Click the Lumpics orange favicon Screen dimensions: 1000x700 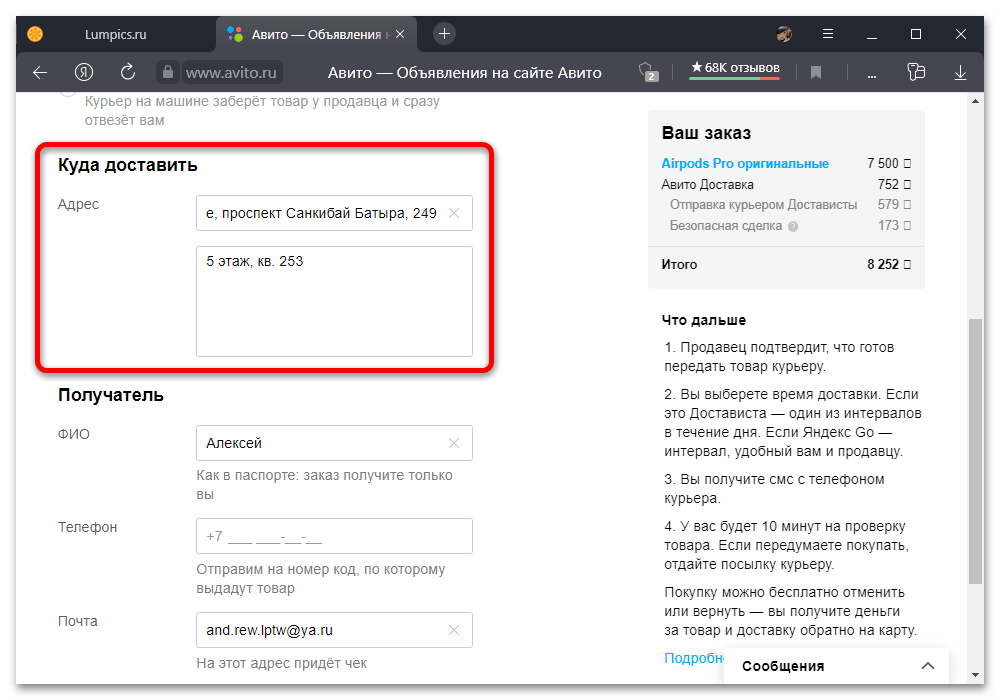coord(35,34)
